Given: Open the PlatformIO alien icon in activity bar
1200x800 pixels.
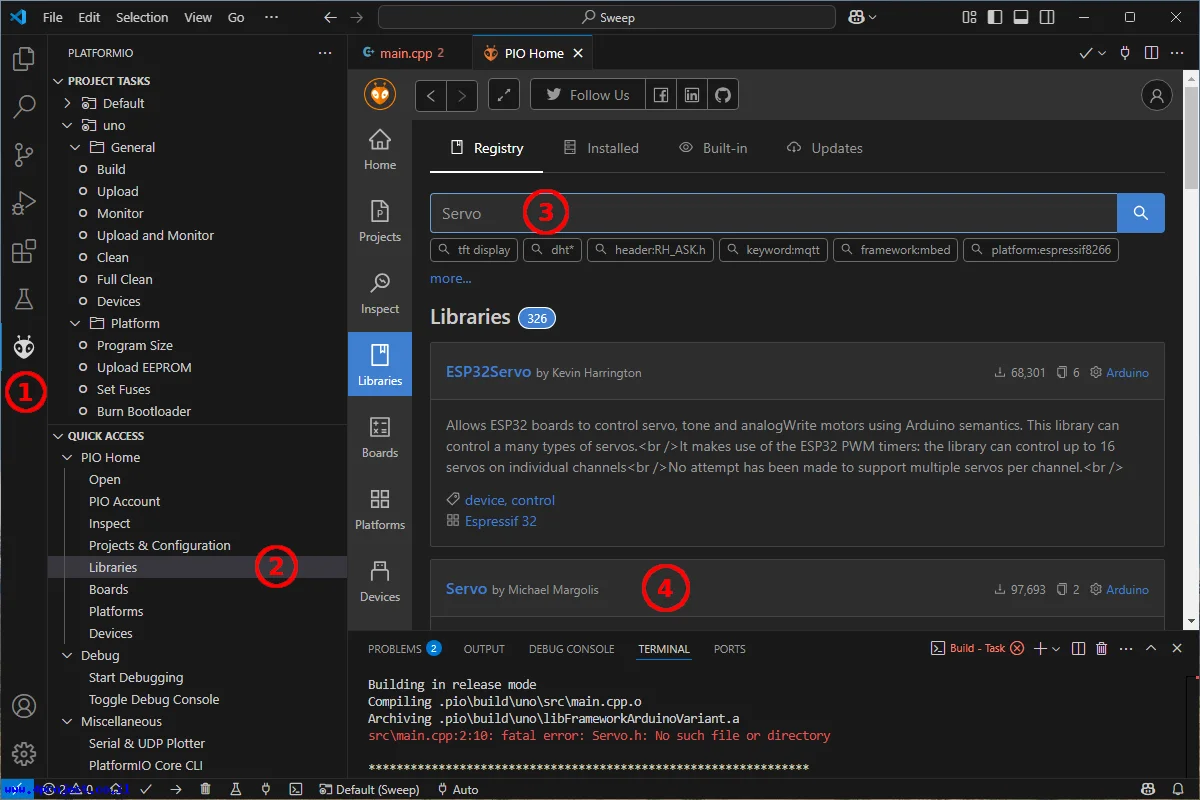Looking at the screenshot, I should point(24,347).
